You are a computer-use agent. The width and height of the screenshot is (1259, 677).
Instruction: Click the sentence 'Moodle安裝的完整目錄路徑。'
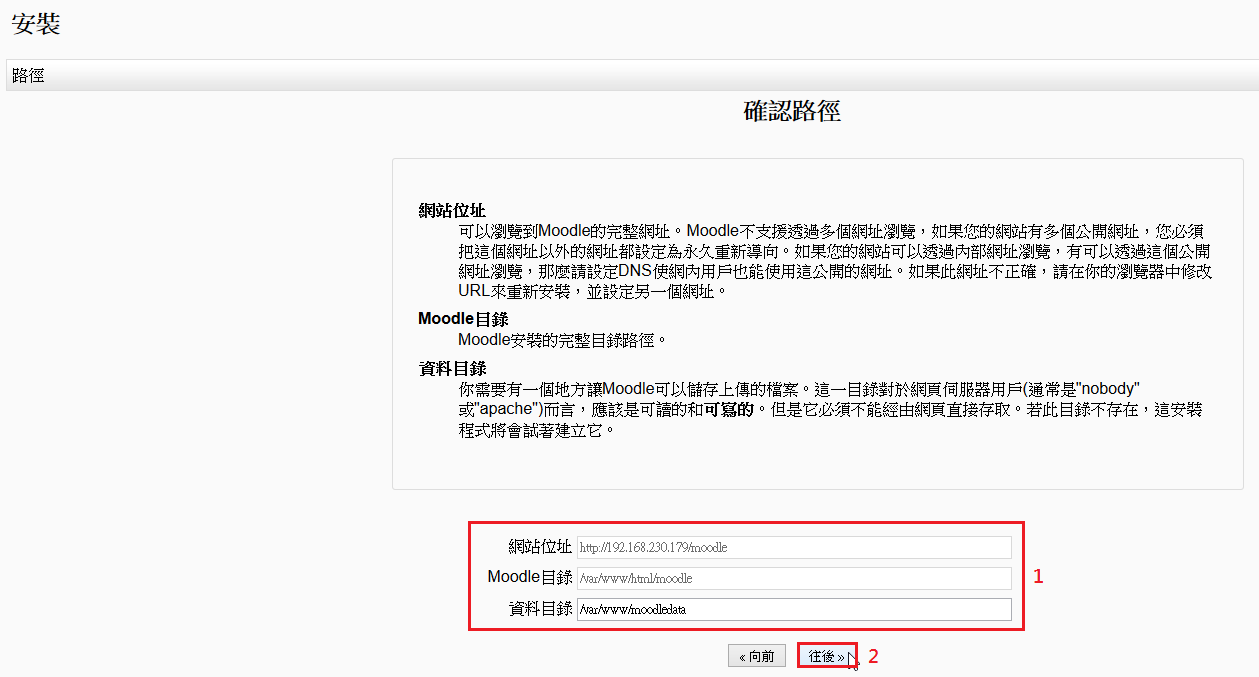(x=562, y=340)
